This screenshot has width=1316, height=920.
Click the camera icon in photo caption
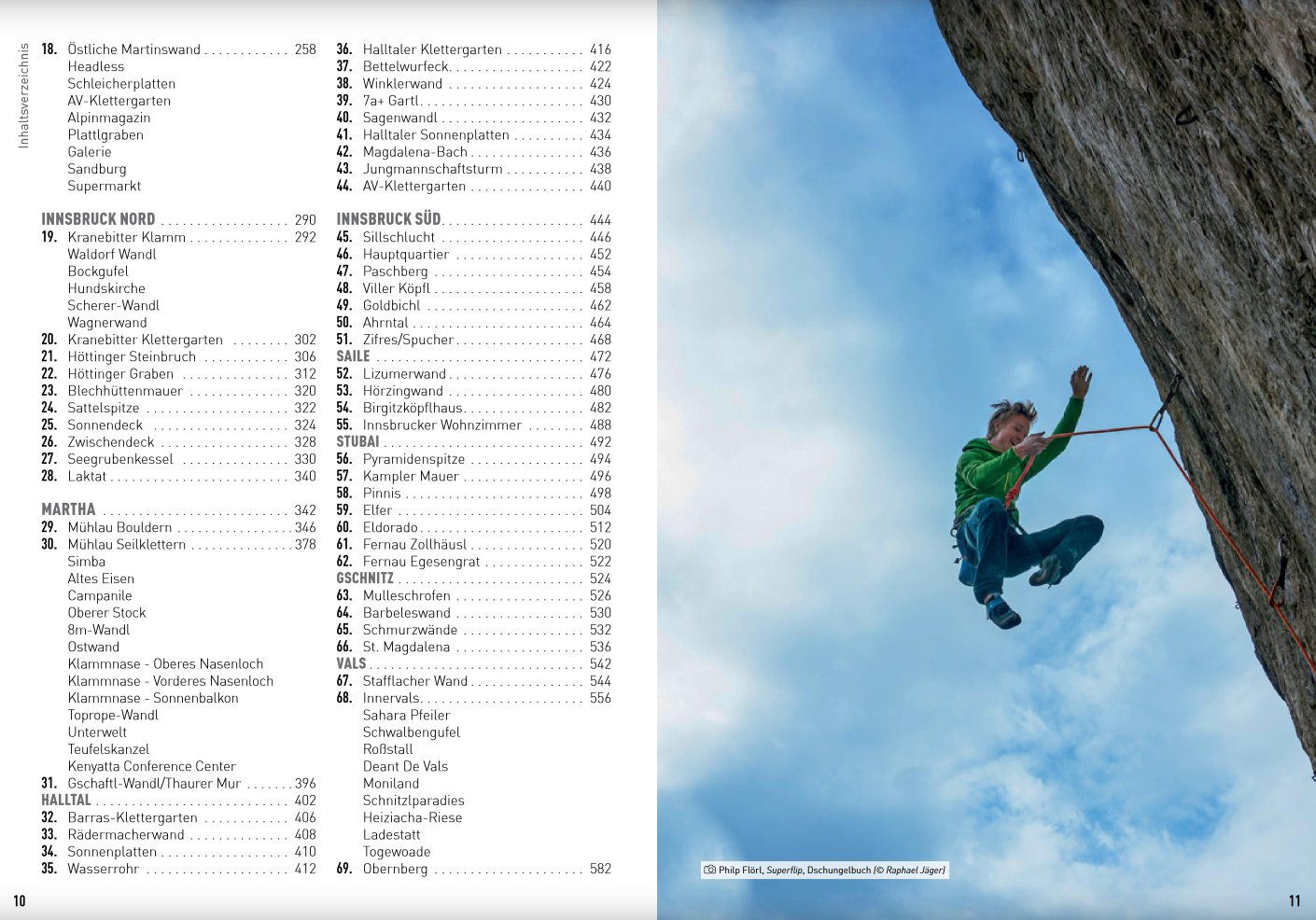[x=710, y=870]
